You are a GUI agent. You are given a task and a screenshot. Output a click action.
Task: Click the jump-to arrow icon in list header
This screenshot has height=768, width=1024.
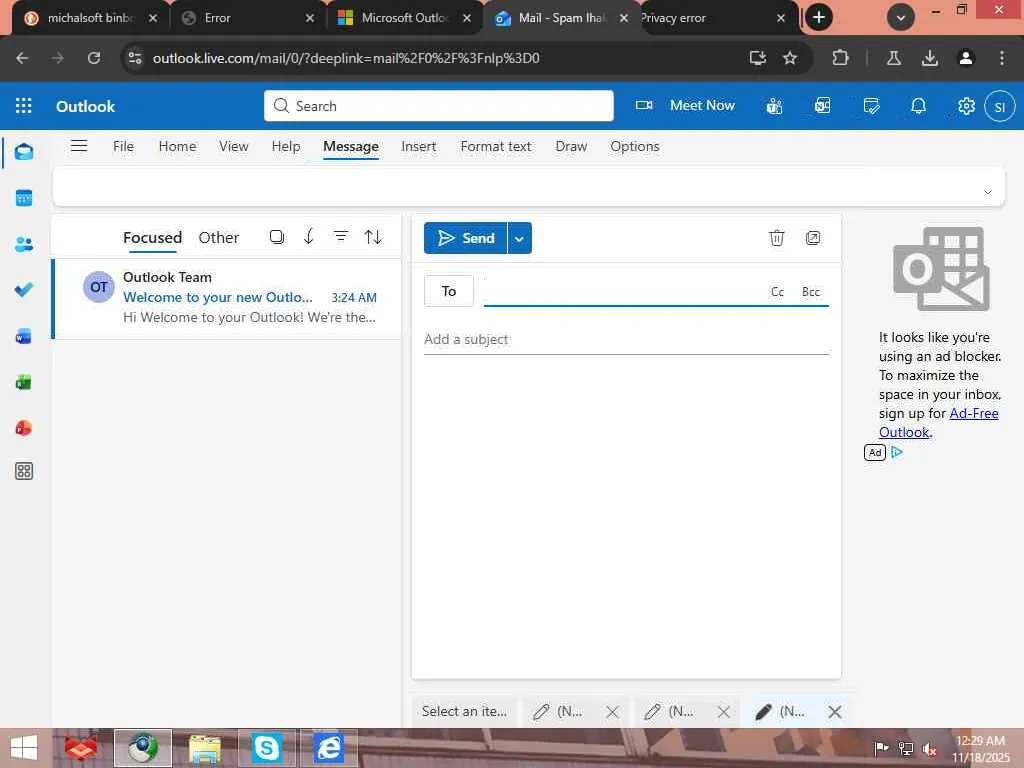click(x=309, y=236)
